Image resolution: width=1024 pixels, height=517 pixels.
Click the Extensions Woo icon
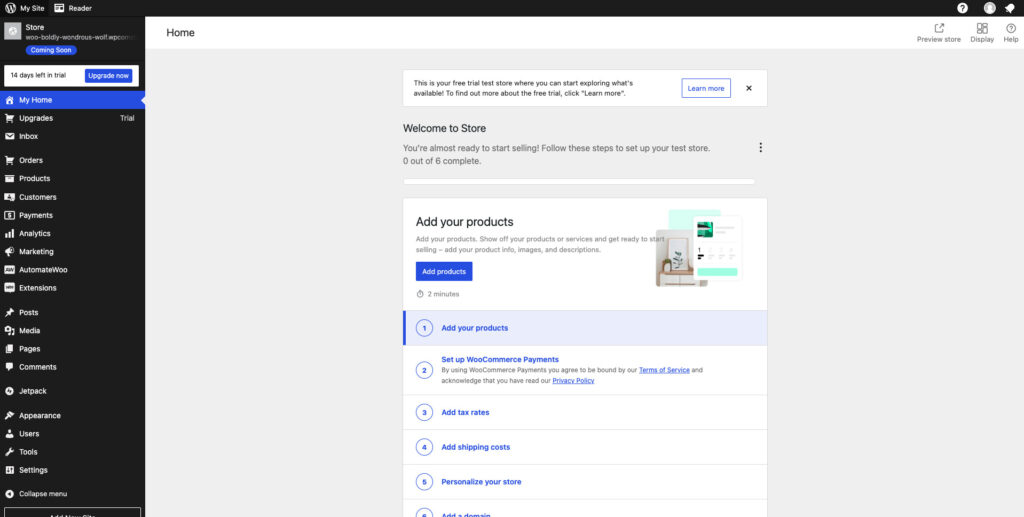9,288
